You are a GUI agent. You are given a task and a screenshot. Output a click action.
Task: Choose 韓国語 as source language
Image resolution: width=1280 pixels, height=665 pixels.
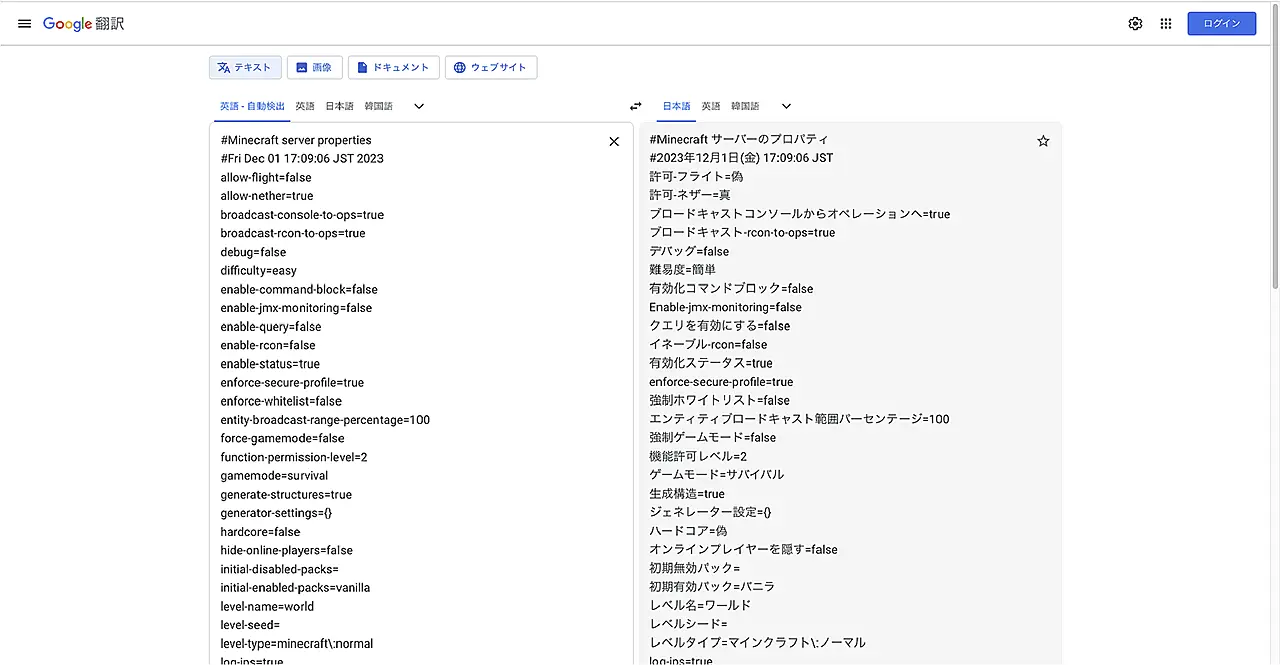378,106
